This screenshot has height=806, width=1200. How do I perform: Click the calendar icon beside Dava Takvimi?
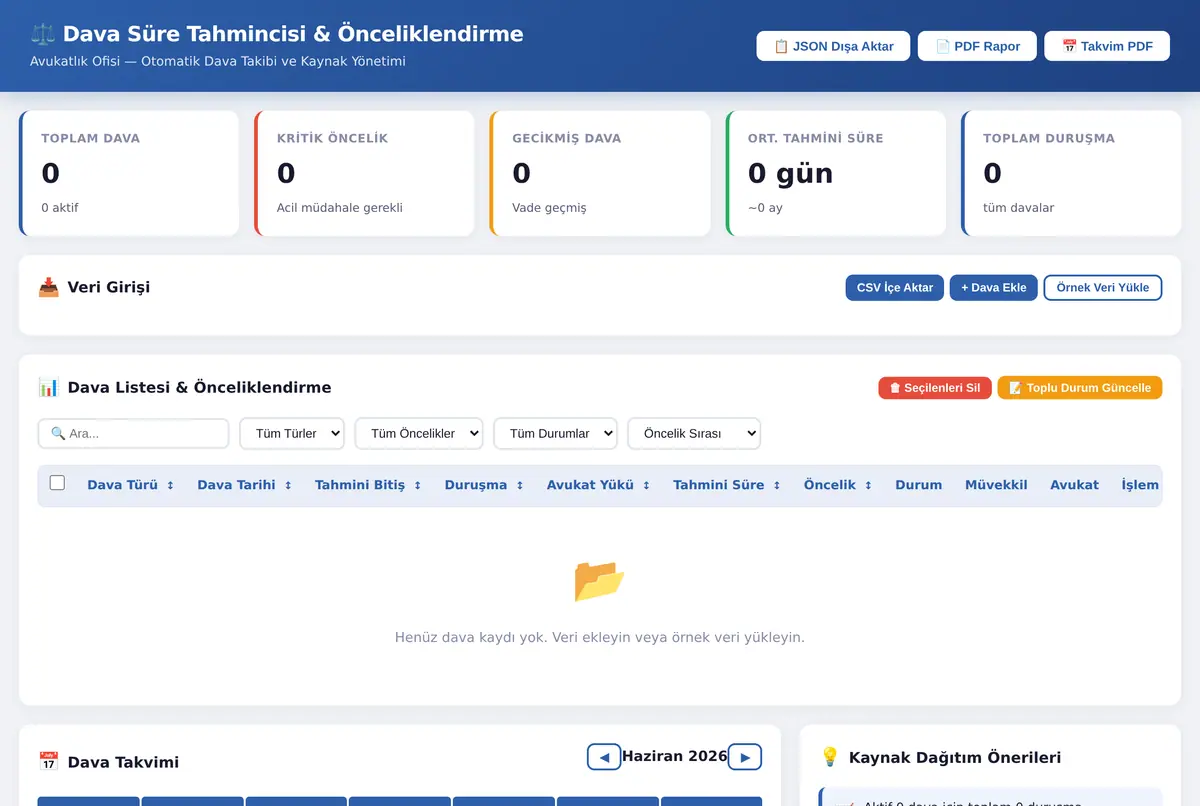pyautogui.click(x=48, y=762)
